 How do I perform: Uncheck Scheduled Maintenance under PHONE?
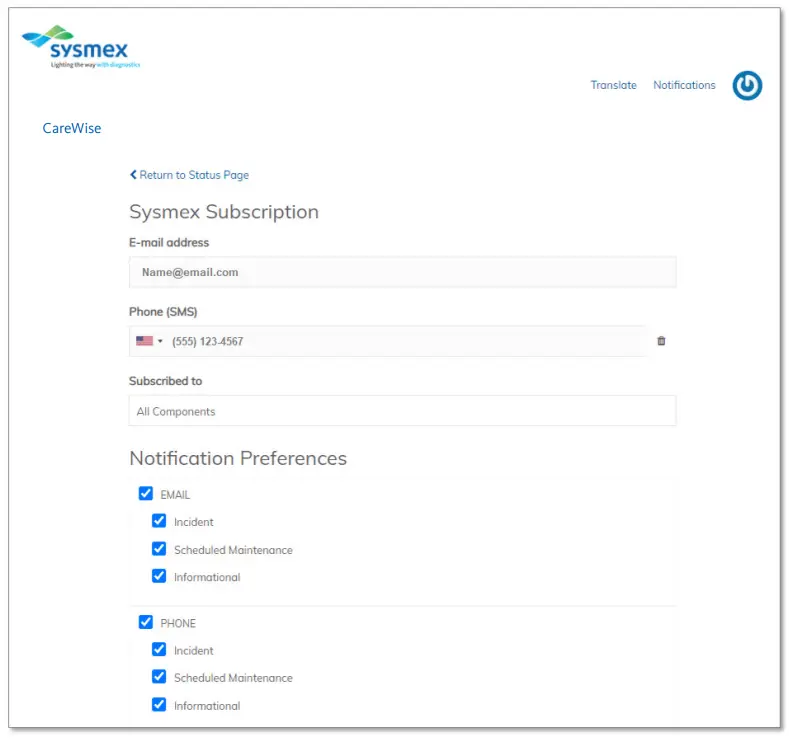(159, 677)
